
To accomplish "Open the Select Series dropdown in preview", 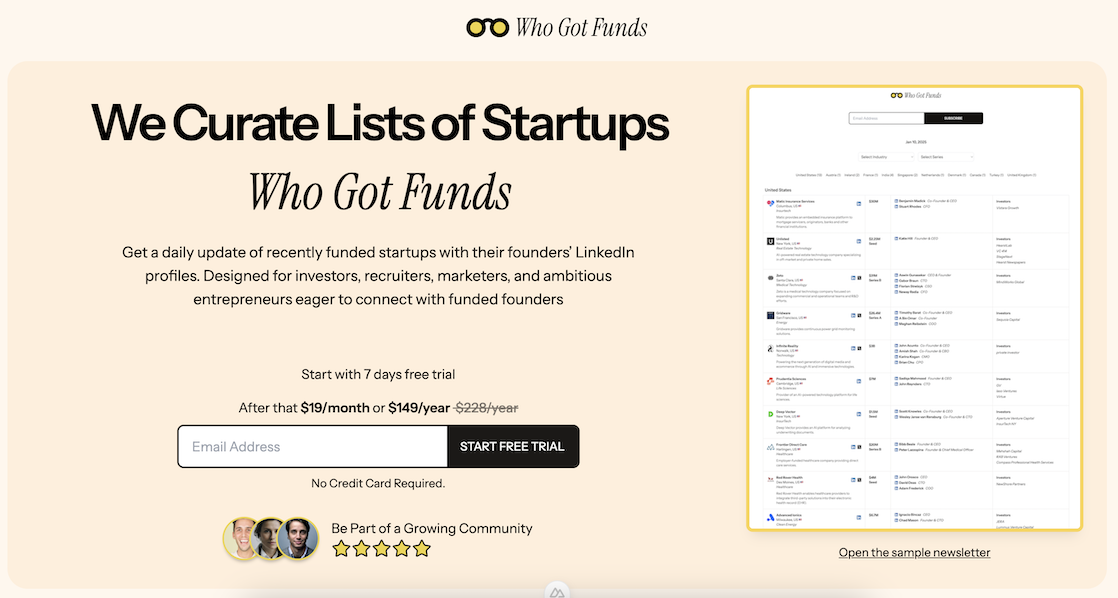I will (946, 157).
